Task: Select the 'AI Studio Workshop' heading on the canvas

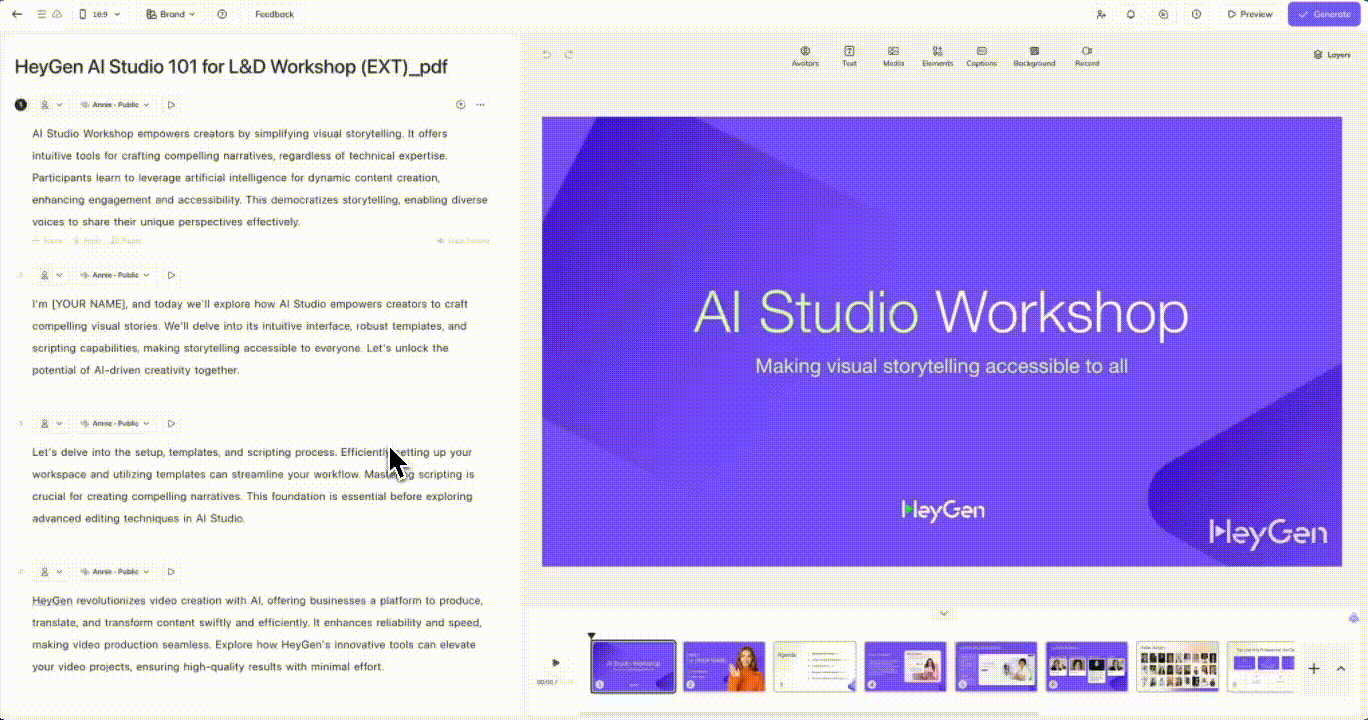Action: pos(941,312)
